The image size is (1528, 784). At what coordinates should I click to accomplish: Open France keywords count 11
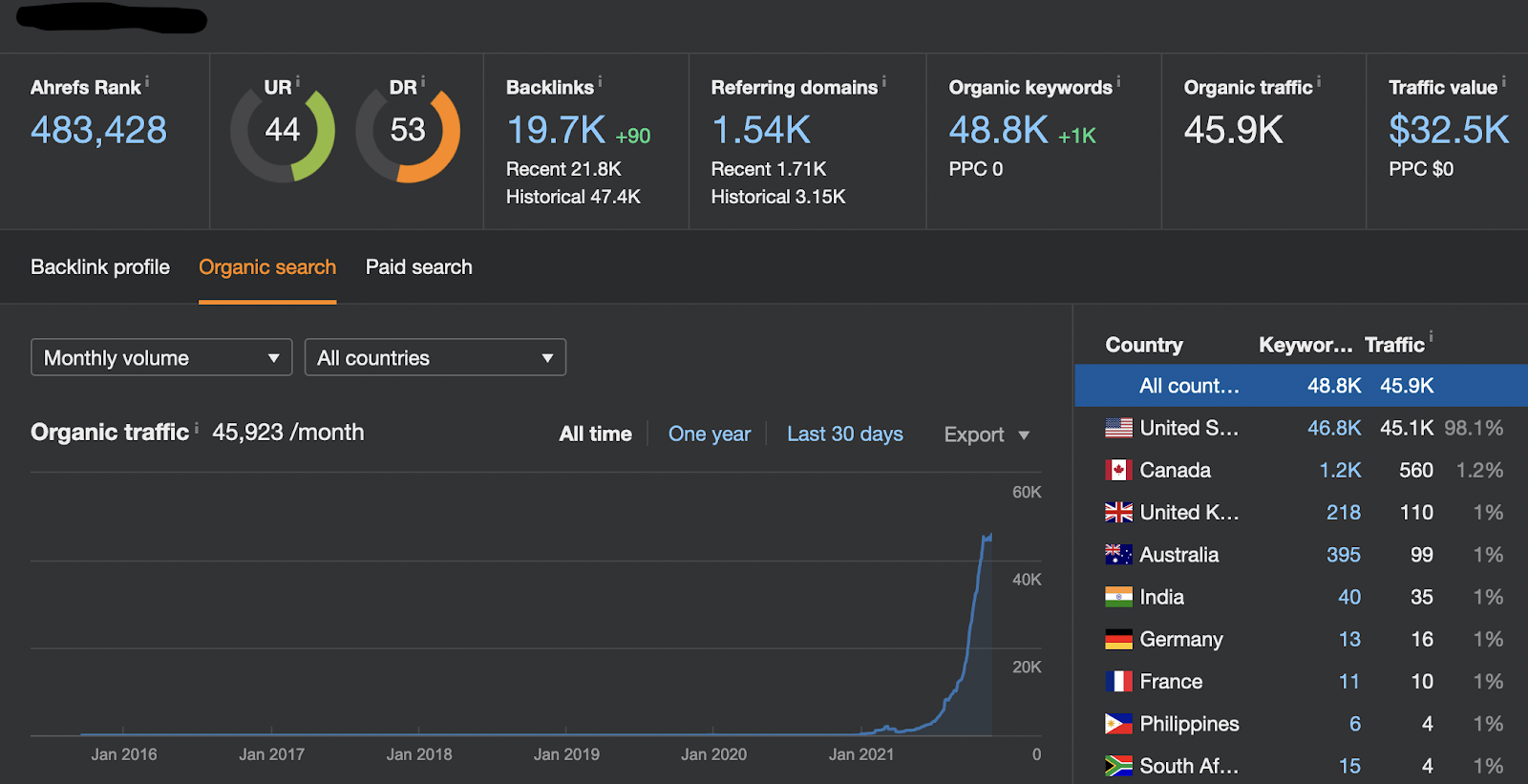pos(1349,681)
